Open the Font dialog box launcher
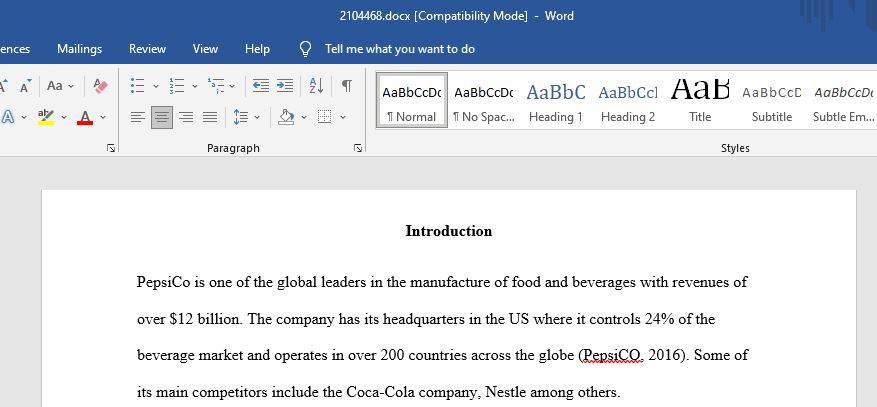The width and height of the screenshot is (877, 407). [x=111, y=148]
